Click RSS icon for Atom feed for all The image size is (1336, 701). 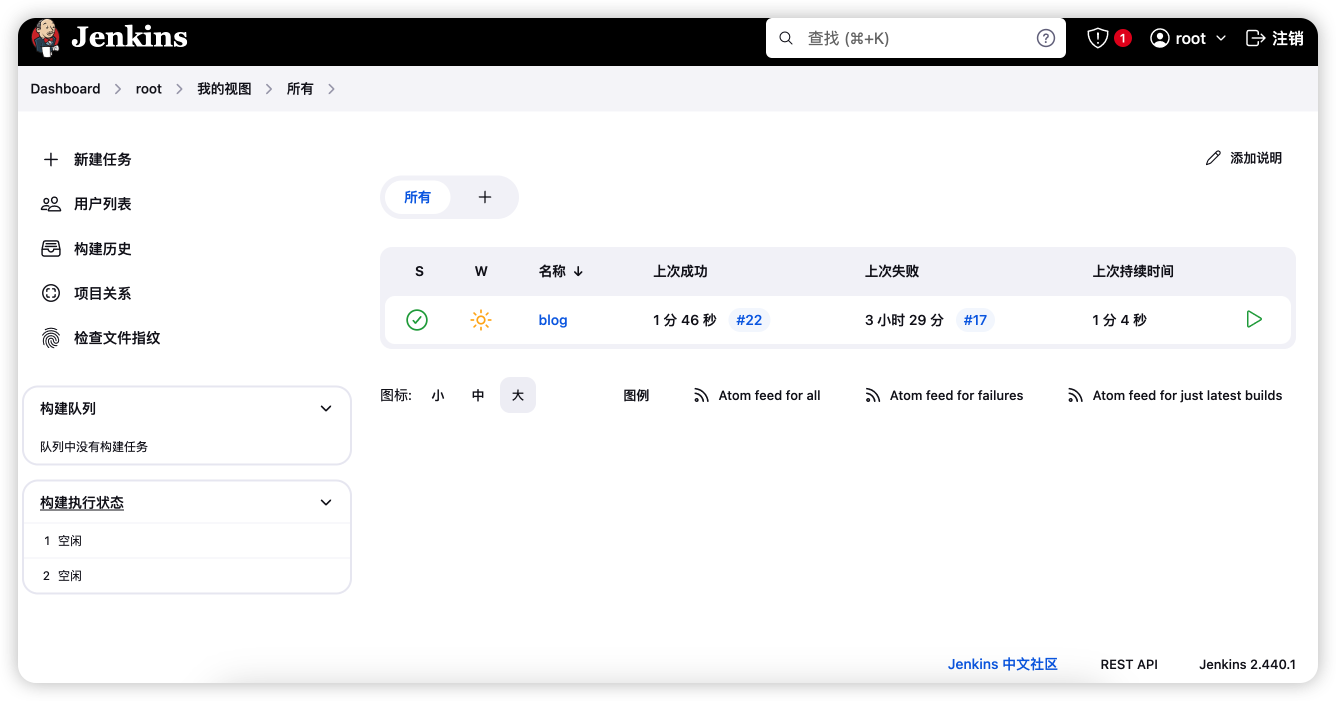point(701,396)
